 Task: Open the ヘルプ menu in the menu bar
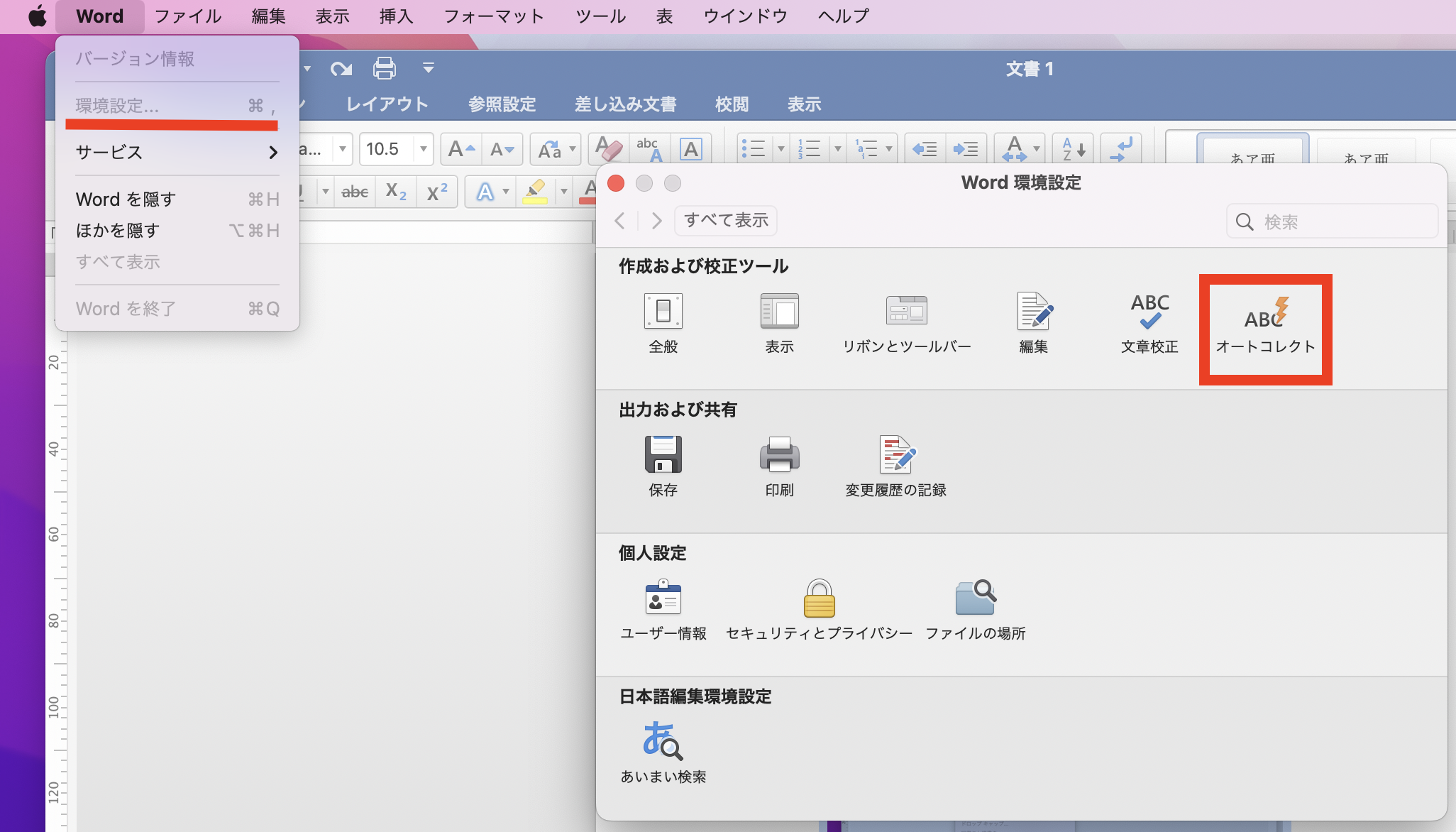tap(843, 16)
